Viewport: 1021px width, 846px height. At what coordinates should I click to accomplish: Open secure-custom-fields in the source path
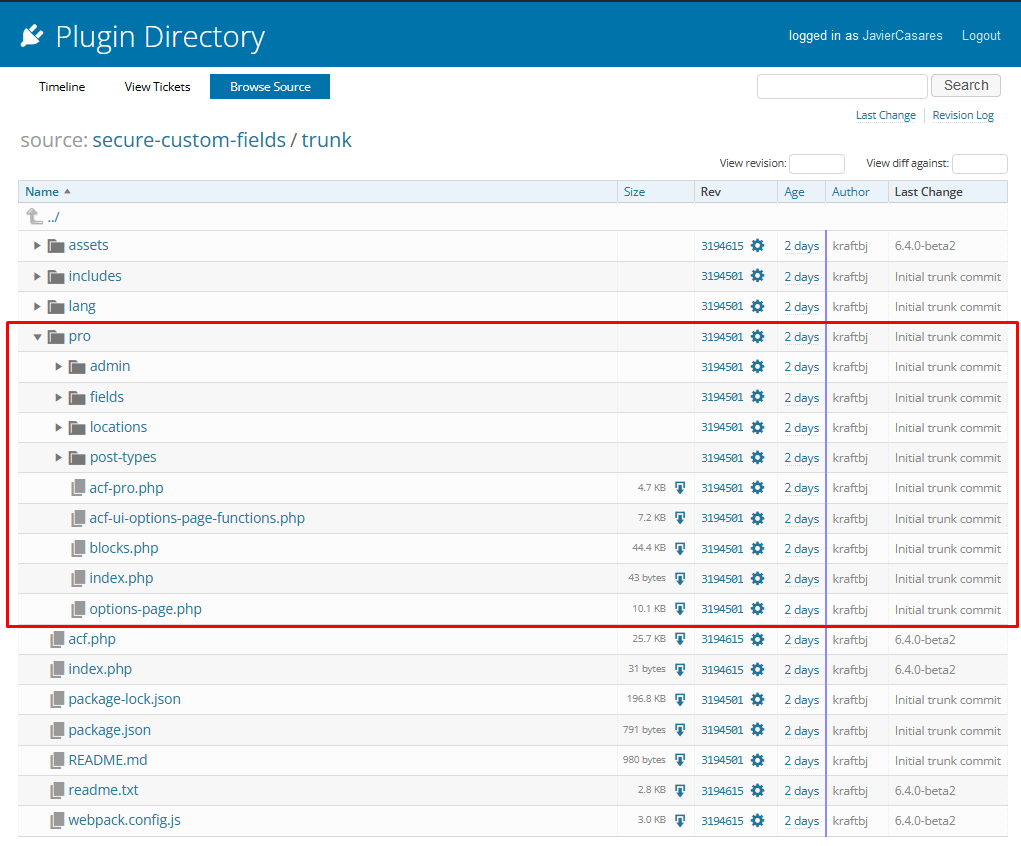coord(189,140)
